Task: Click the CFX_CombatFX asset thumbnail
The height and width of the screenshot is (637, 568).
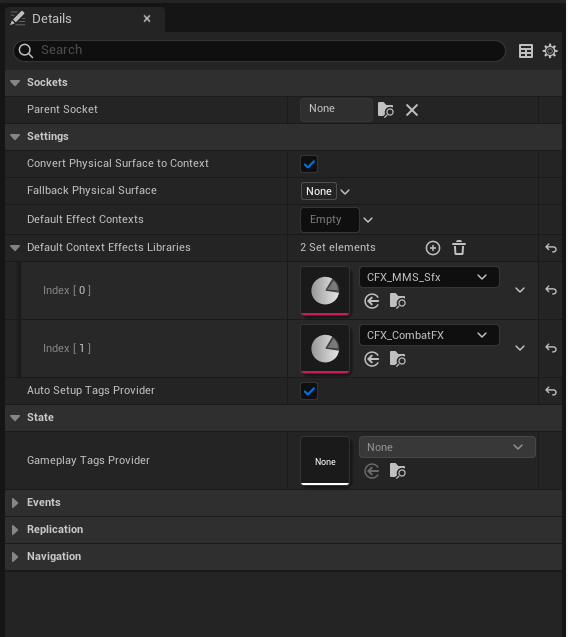Action: [325, 349]
